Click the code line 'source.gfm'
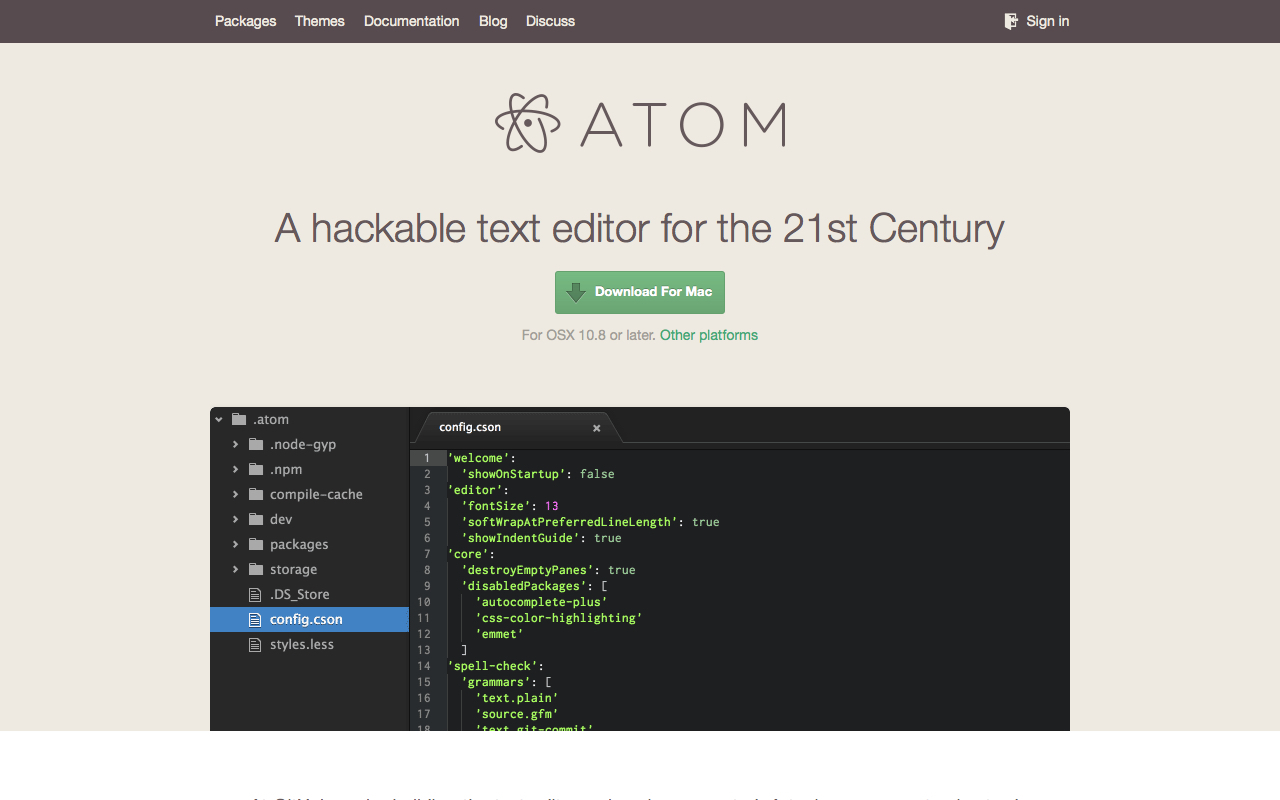This screenshot has width=1280, height=800. [516, 714]
